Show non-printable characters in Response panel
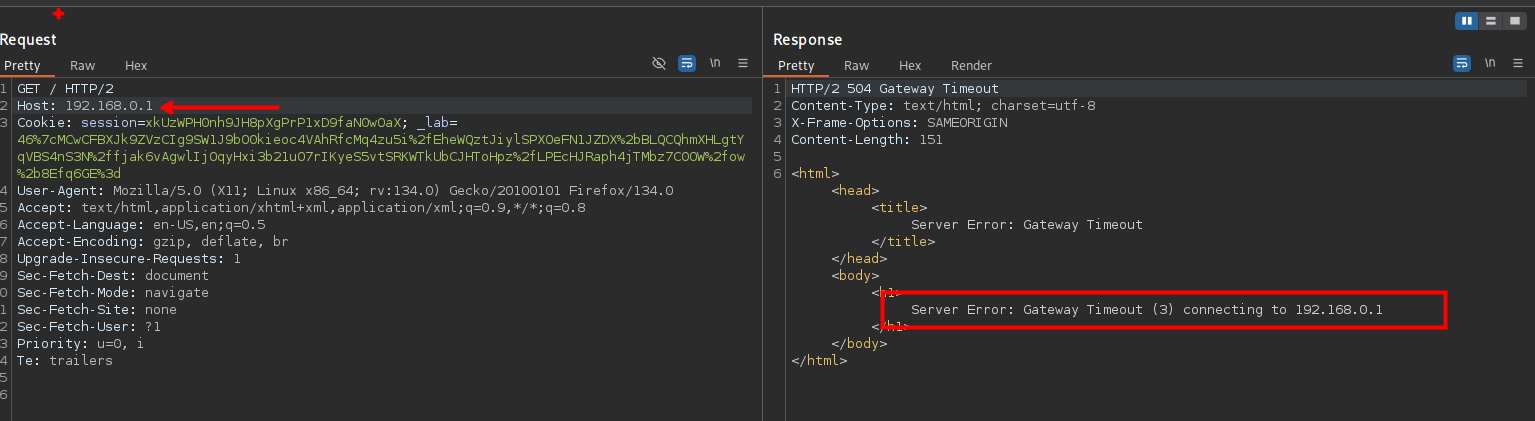 [1490, 63]
